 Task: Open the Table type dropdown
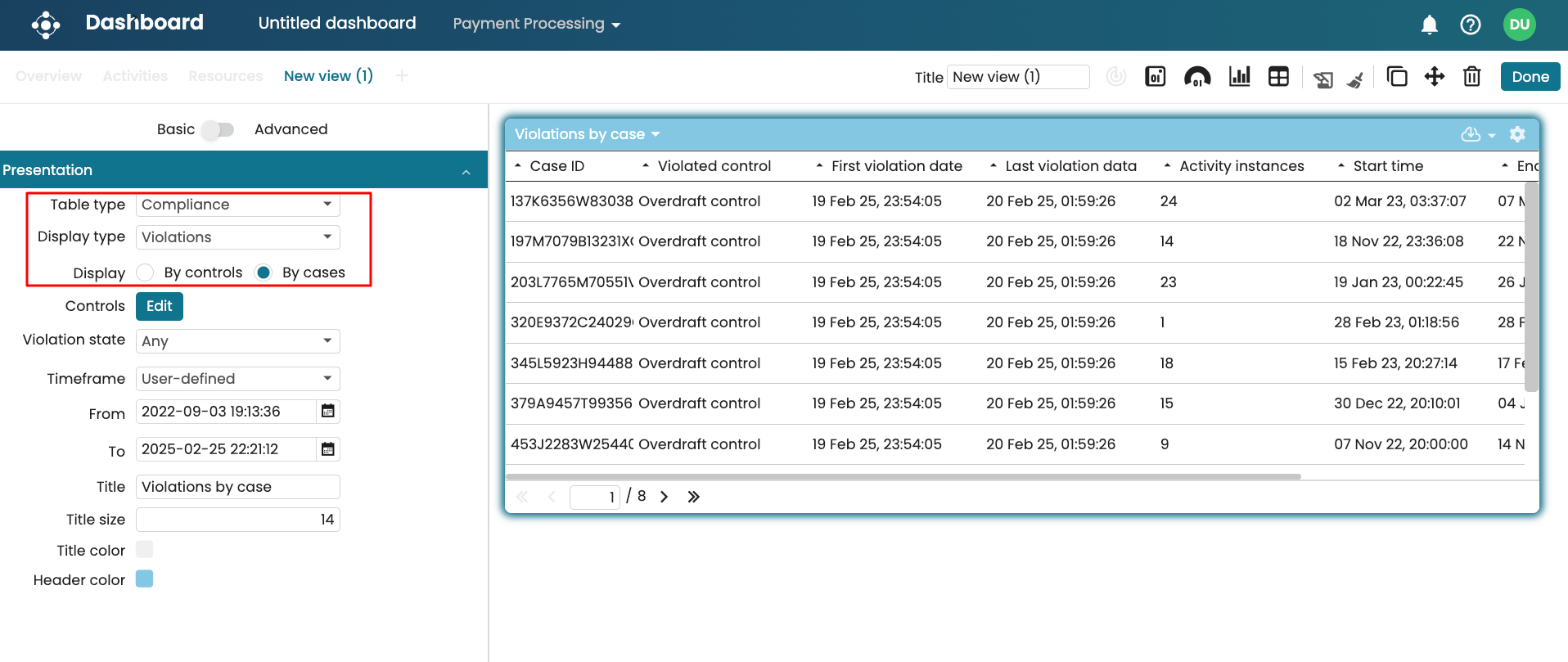tap(237, 205)
